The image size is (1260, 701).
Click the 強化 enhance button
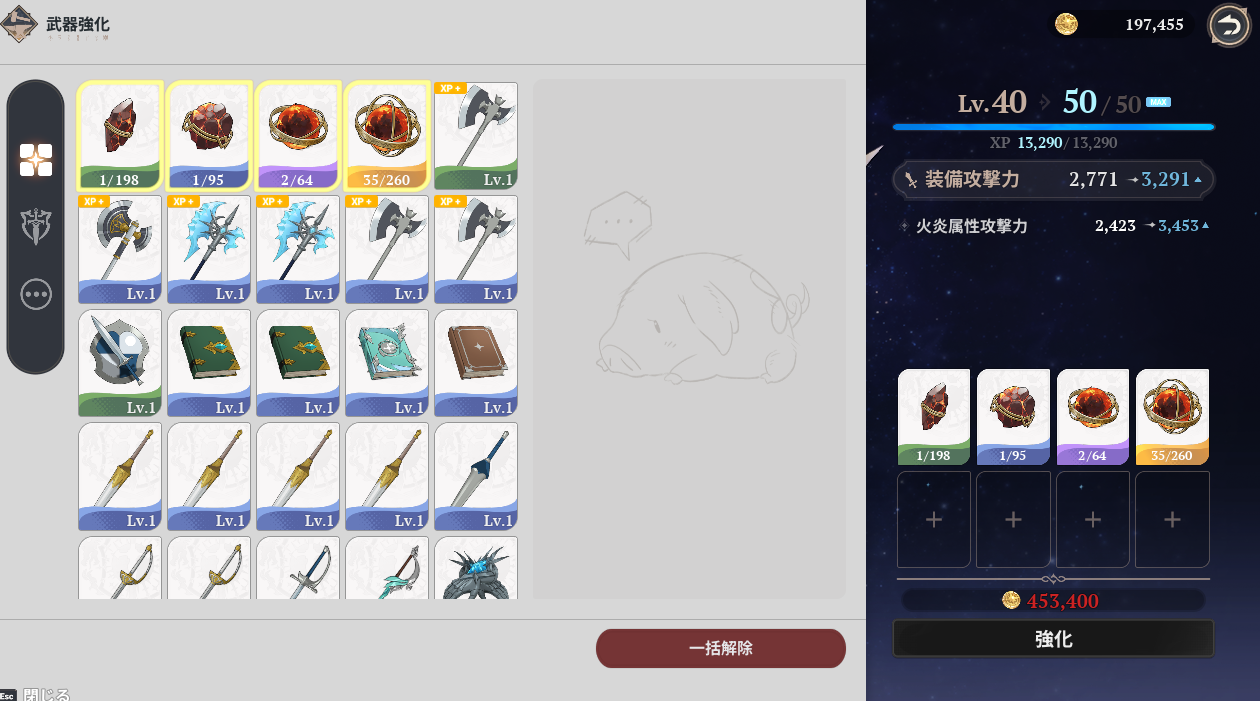tap(1053, 639)
